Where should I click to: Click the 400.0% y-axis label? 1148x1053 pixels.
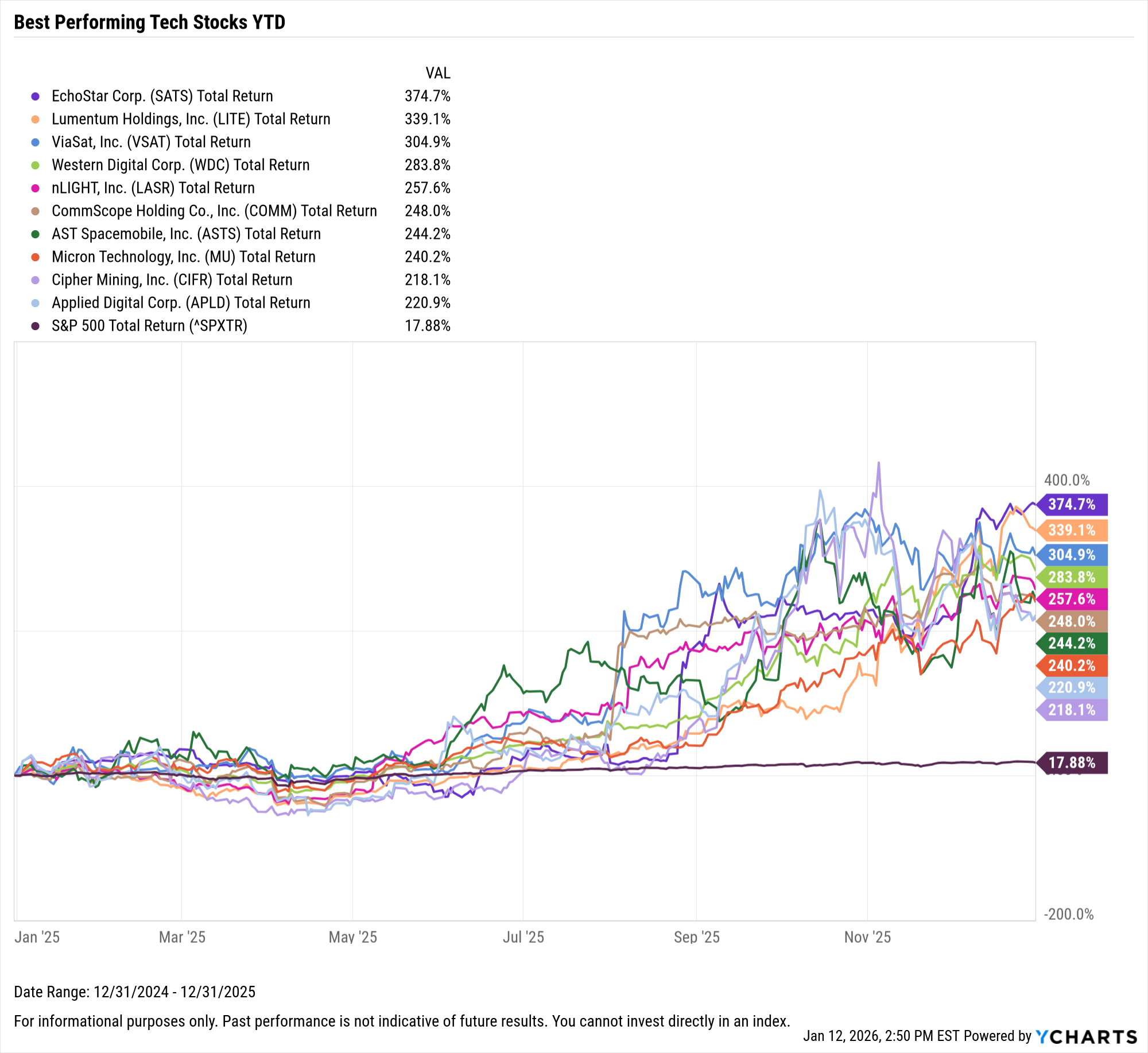click(x=1066, y=480)
